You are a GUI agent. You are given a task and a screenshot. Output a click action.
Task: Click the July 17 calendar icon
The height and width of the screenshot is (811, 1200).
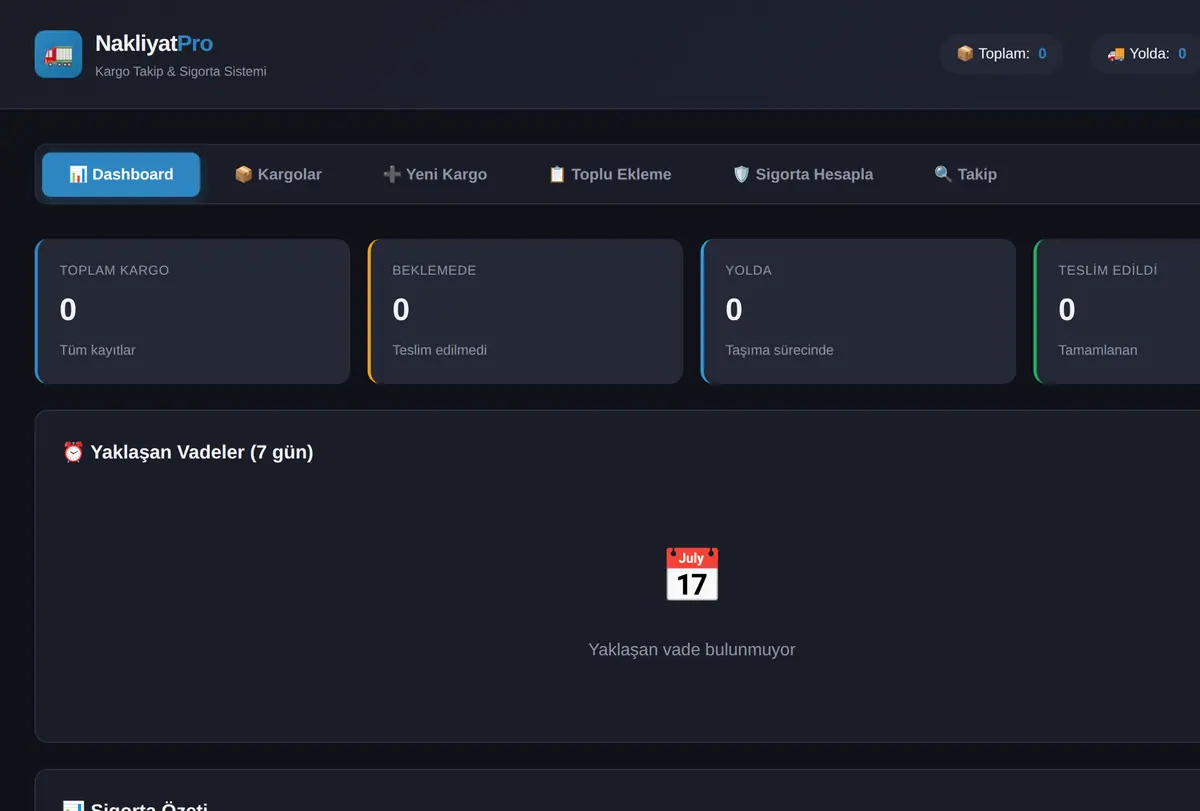click(x=692, y=575)
